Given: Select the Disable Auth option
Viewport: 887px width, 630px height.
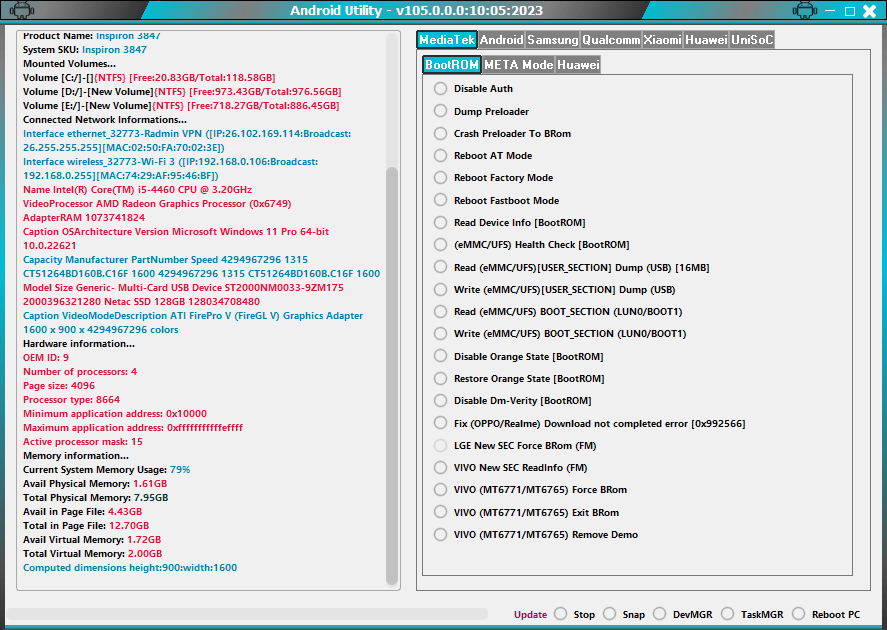Looking at the screenshot, I should 439,88.
